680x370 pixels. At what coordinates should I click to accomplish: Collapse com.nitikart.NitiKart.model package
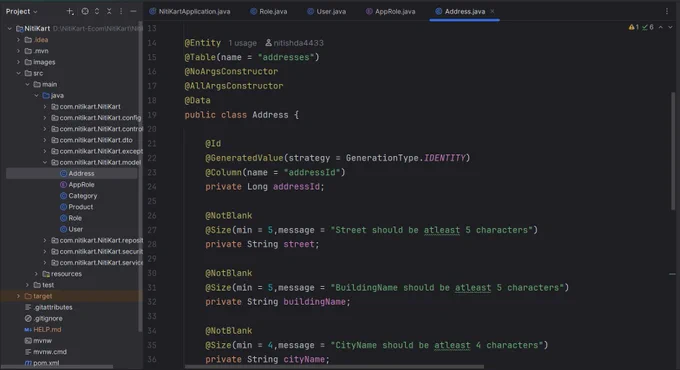click(x=45, y=162)
